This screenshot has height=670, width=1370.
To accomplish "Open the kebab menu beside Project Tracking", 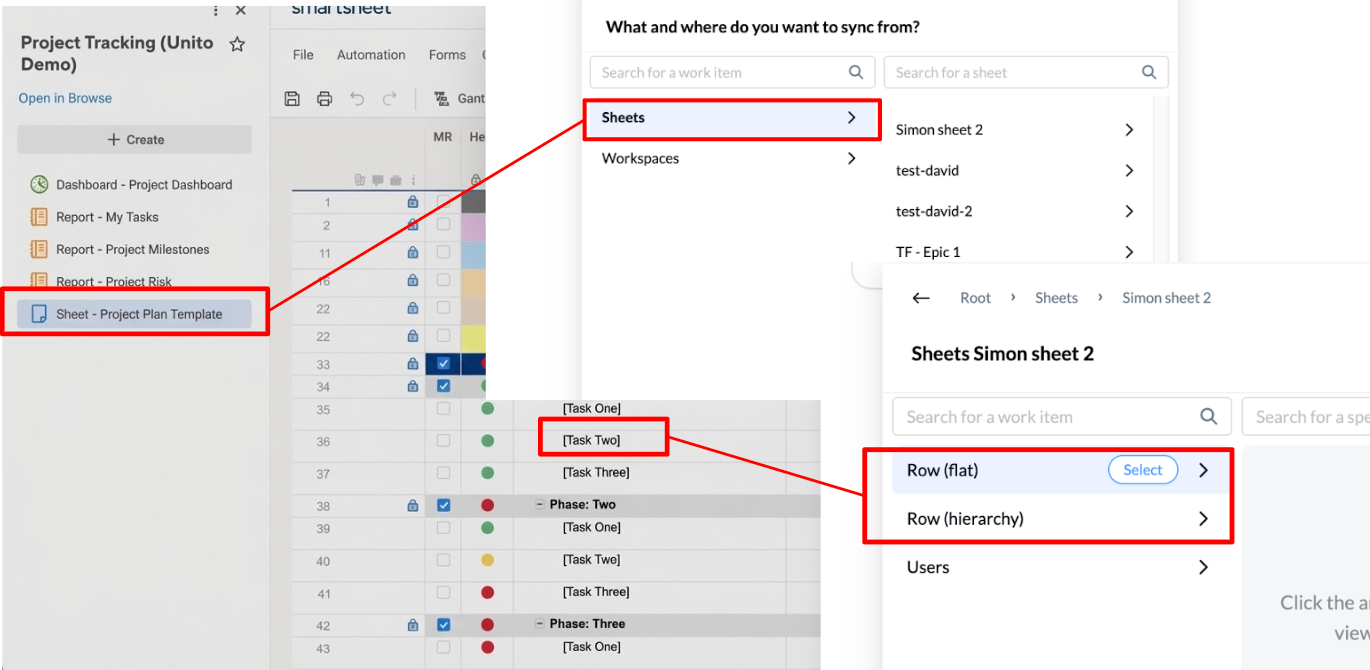I will pyautogui.click(x=215, y=10).
